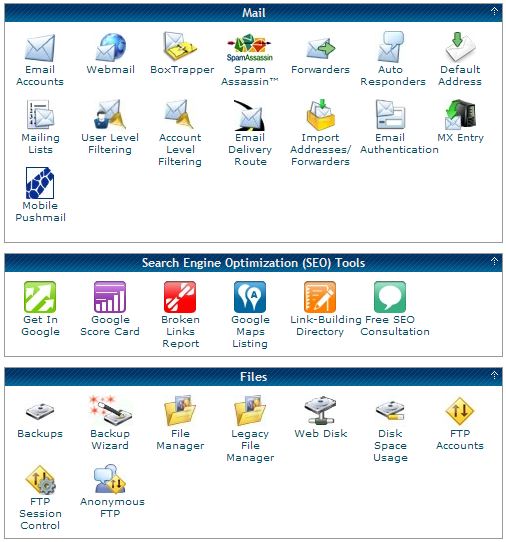Click the FTP Accounts text link
The width and height of the screenshot is (506, 542).
pyautogui.click(x=460, y=439)
